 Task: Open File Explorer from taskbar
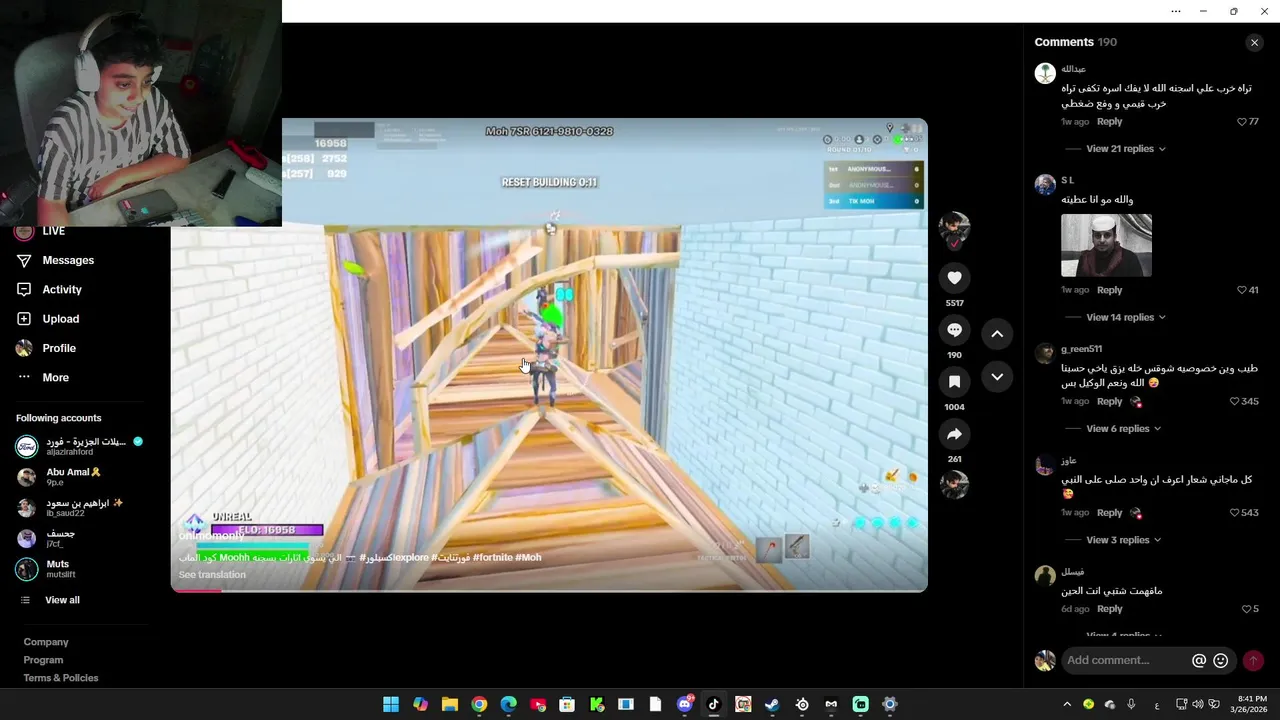coord(450,704)
